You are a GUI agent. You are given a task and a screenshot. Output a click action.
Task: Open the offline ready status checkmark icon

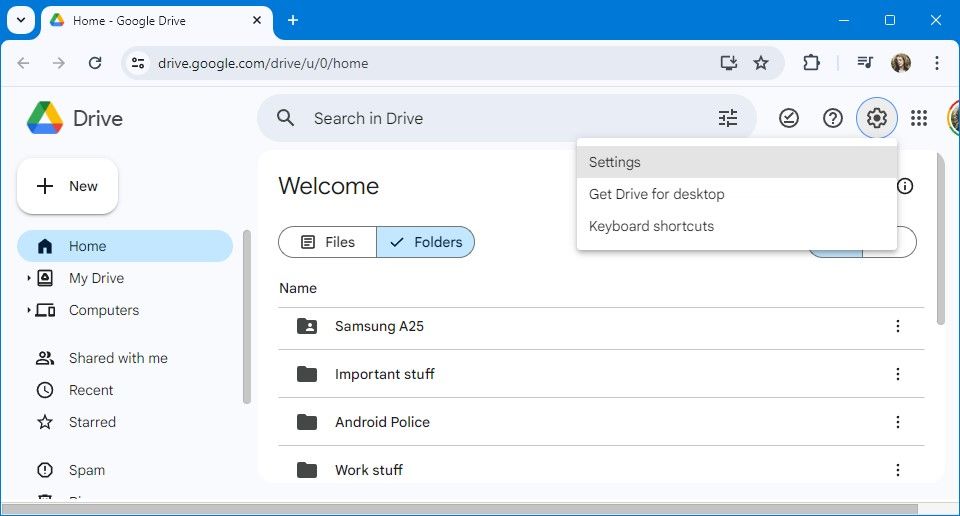789,118
